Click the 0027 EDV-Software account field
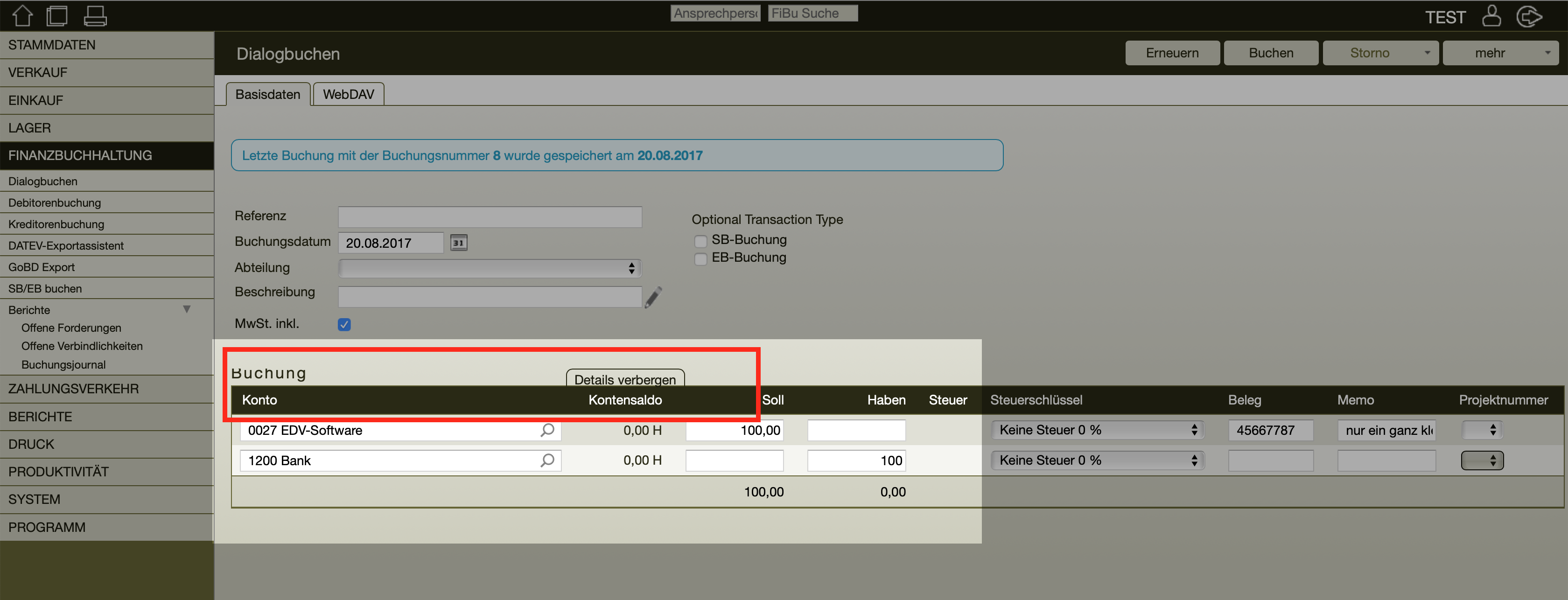1568x600 pixels. (x=400, y=430)
